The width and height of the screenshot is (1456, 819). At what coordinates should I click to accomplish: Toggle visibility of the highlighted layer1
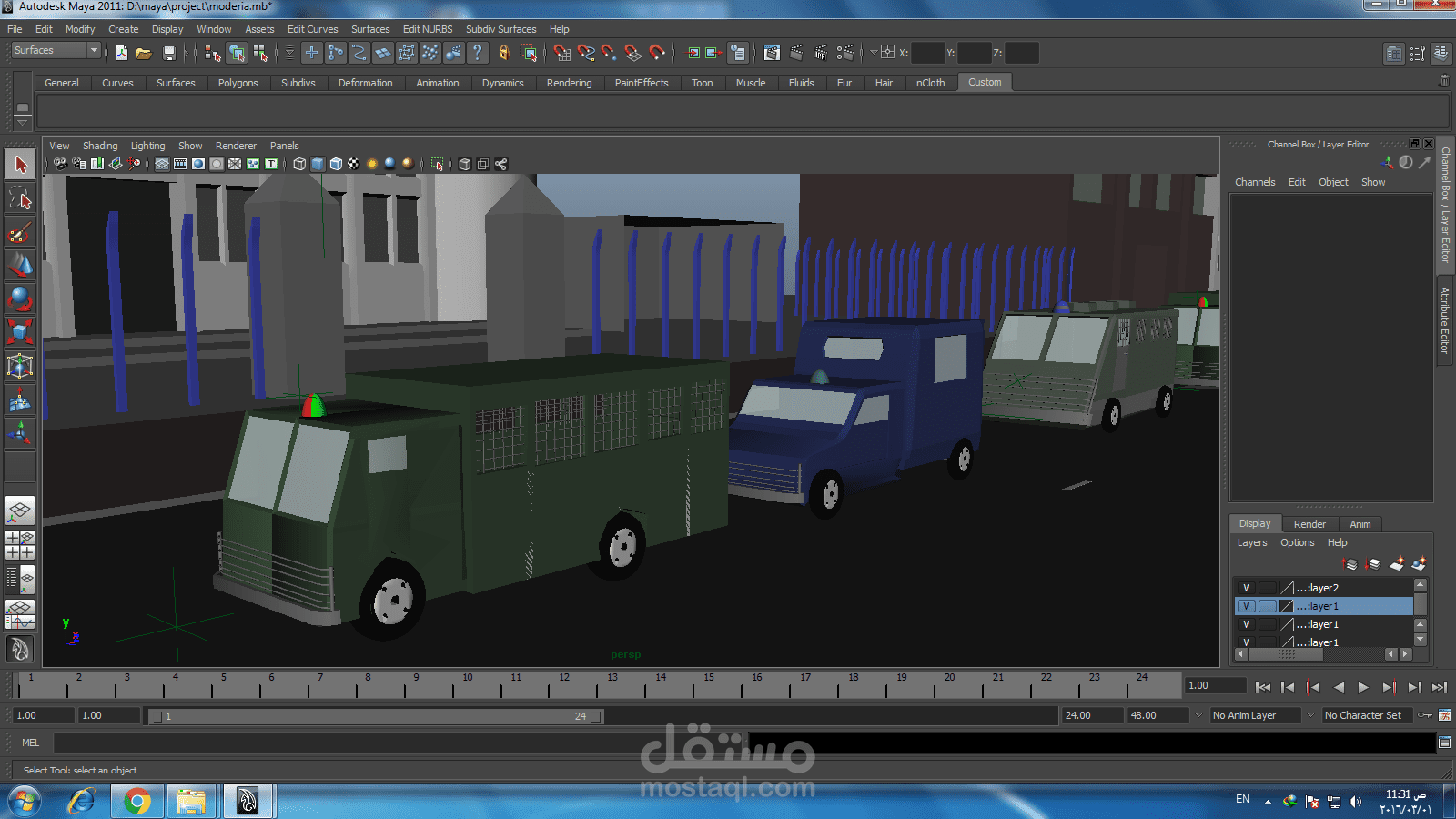coord(1246,606)
